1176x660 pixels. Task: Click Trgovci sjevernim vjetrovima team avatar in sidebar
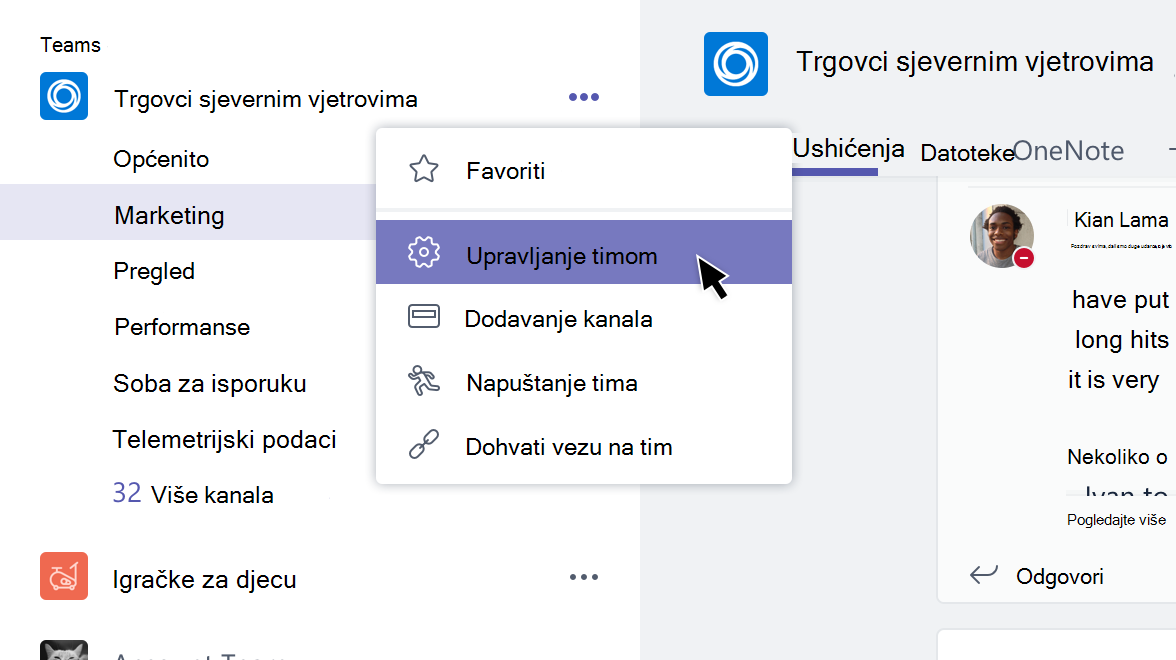[64, 96]
